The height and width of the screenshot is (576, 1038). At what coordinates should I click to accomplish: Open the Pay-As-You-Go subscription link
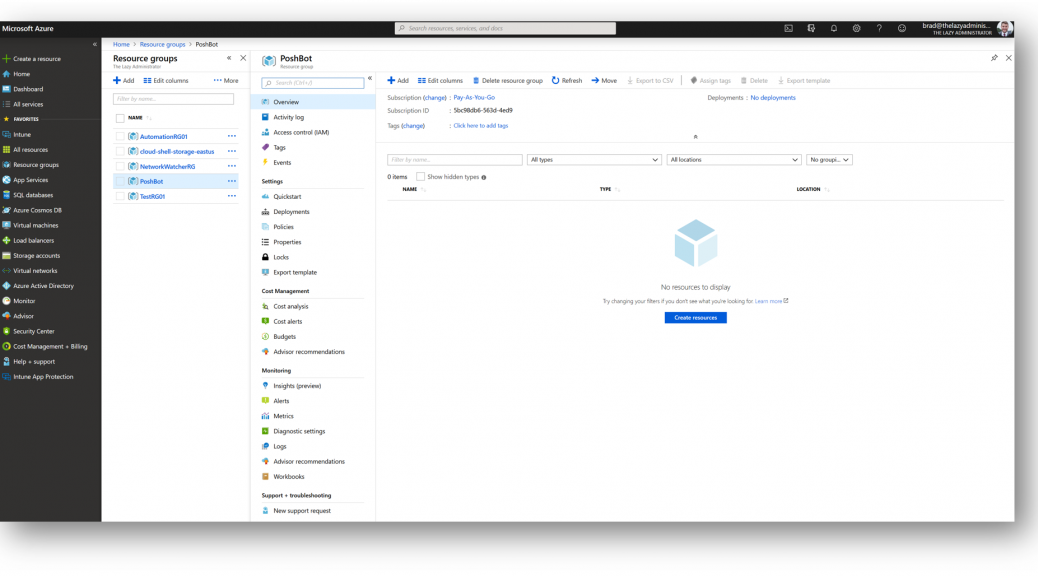(474, 98)
